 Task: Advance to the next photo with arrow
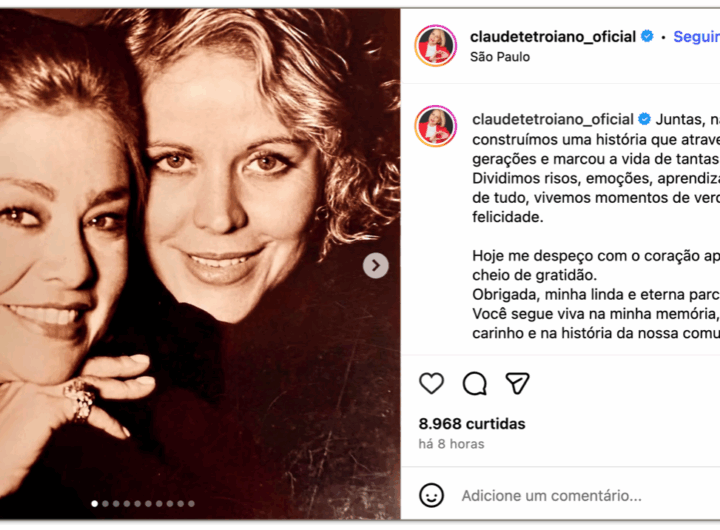coord(376,265)
